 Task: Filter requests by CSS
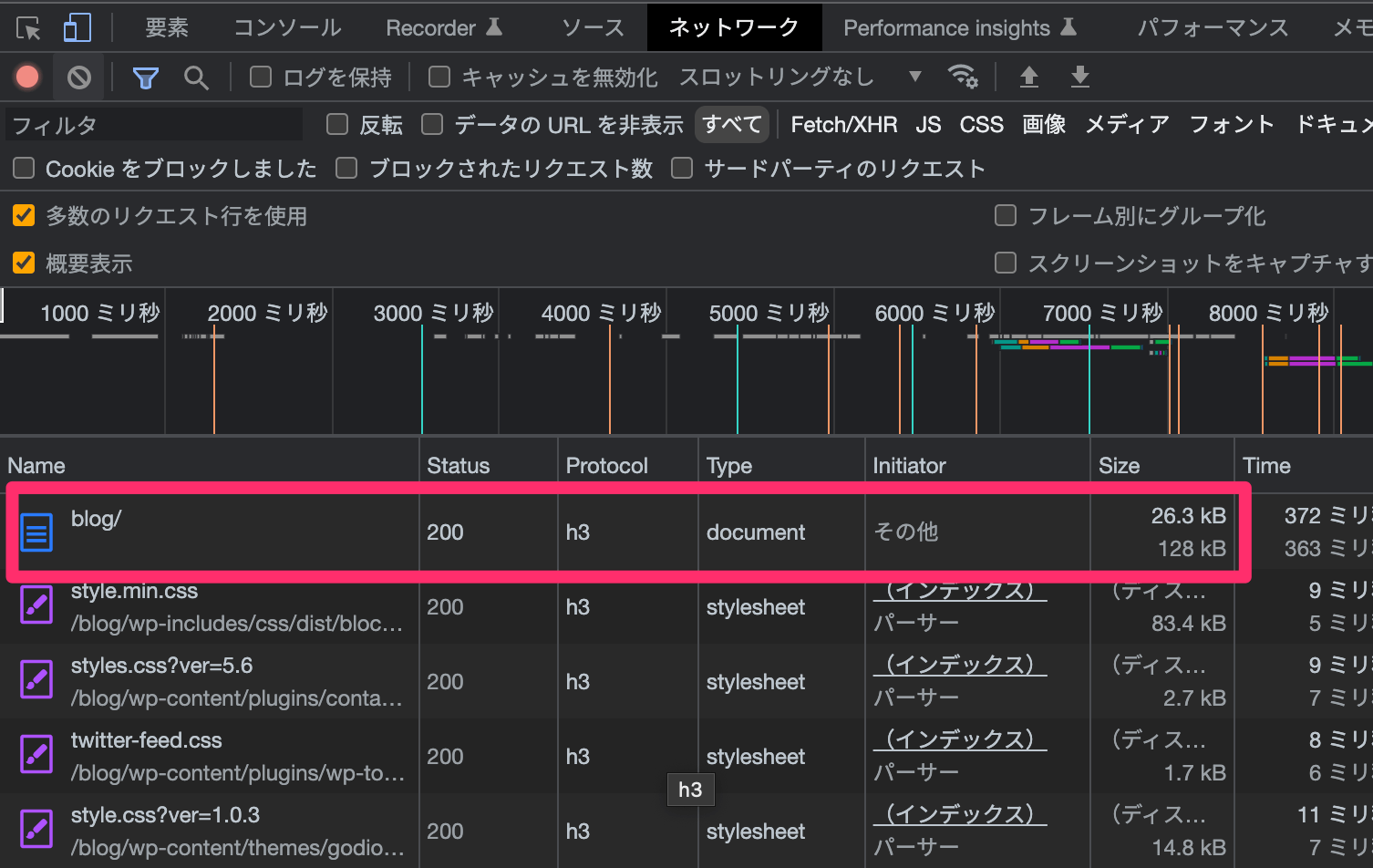[x=982, y=124]
